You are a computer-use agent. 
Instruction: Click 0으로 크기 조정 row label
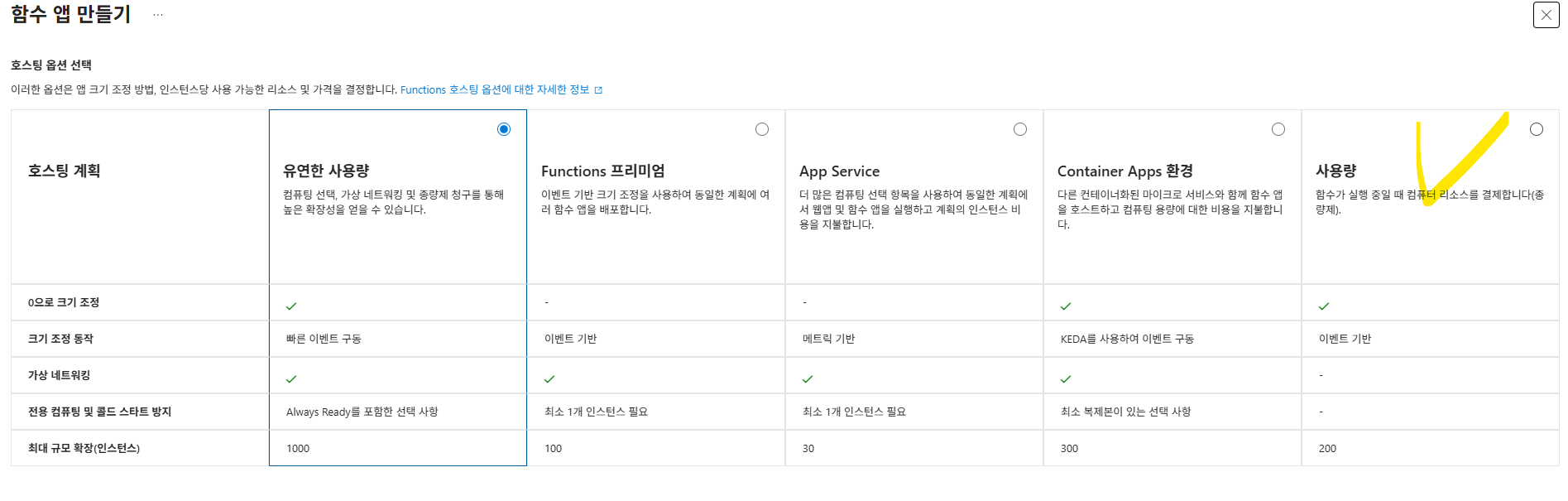point(64,302)
